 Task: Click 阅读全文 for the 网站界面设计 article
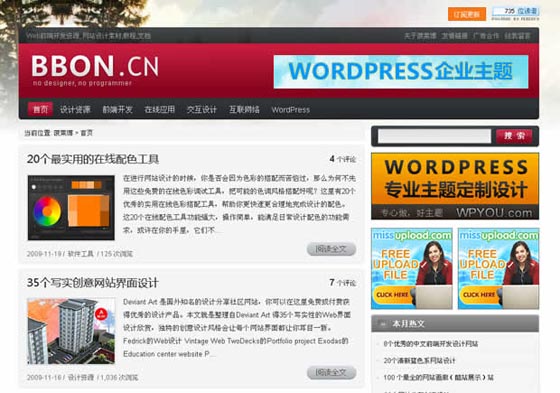tap(331, 373)
